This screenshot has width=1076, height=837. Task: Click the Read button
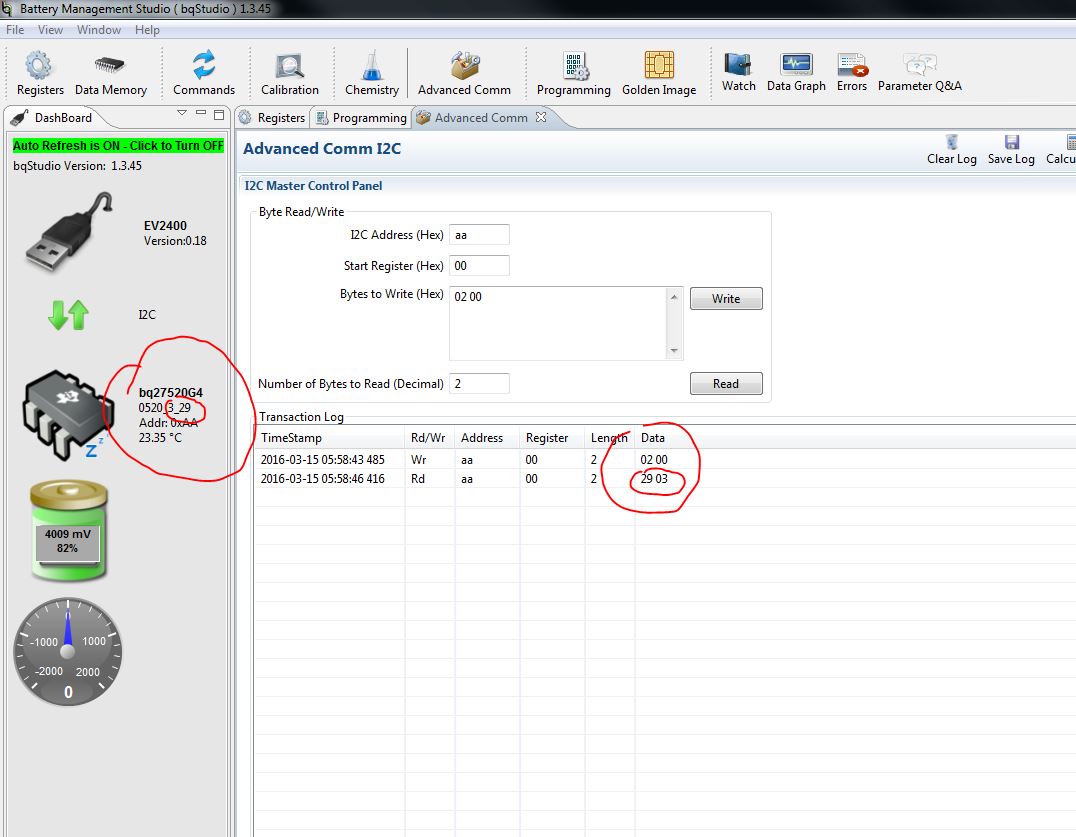point(726,384)
